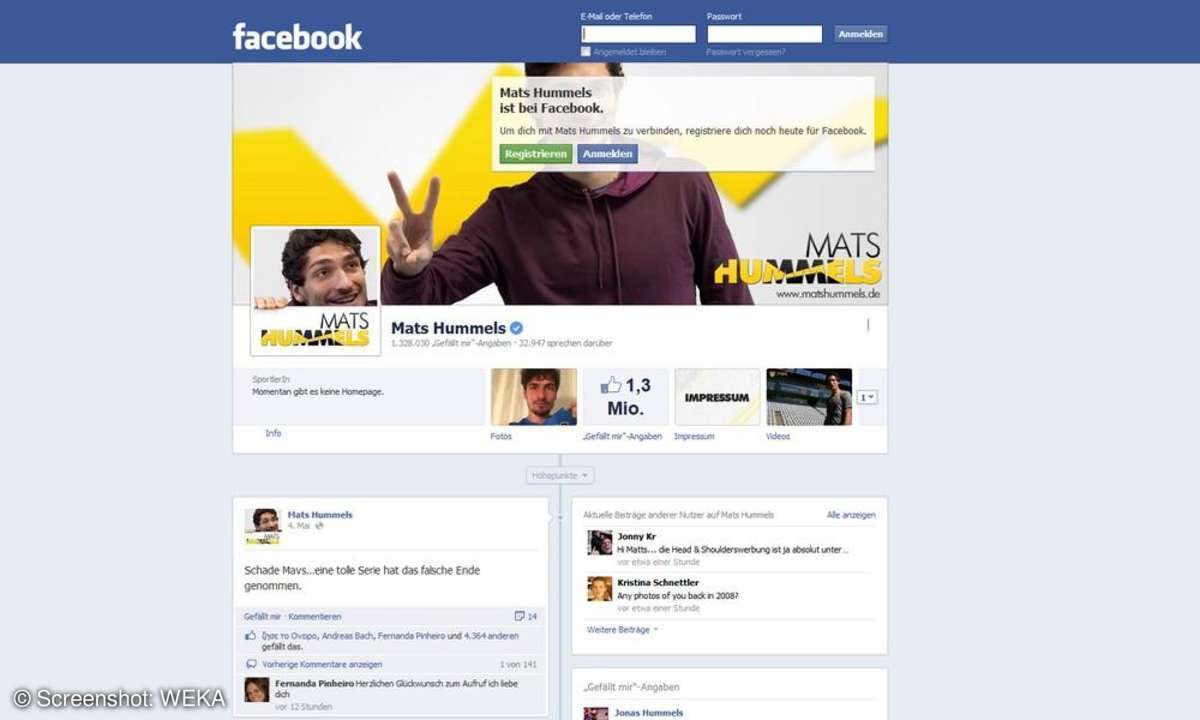Select the Impressum tab label
This screenshot has height=720, width=1200.
697,436
